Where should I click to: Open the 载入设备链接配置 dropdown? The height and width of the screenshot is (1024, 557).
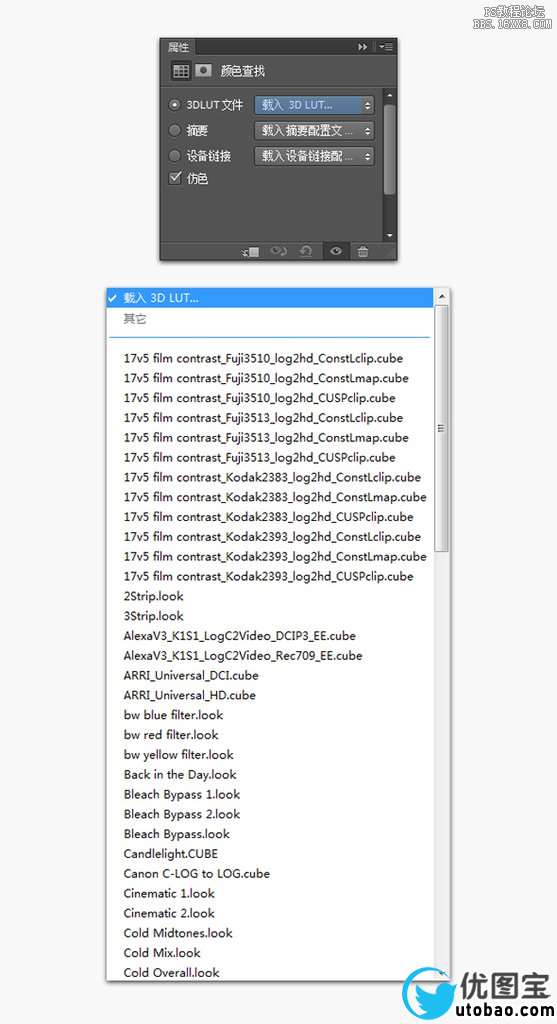tap(314, 156)
